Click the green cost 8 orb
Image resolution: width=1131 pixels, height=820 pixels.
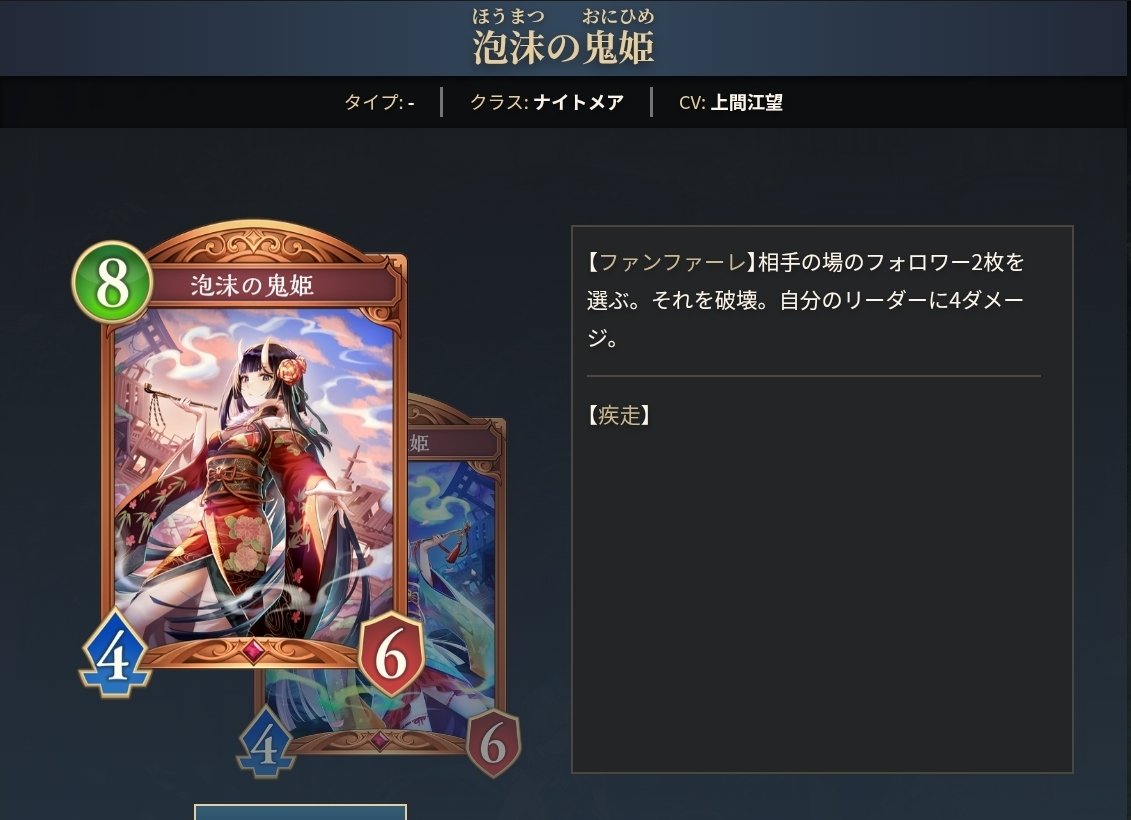113,282
